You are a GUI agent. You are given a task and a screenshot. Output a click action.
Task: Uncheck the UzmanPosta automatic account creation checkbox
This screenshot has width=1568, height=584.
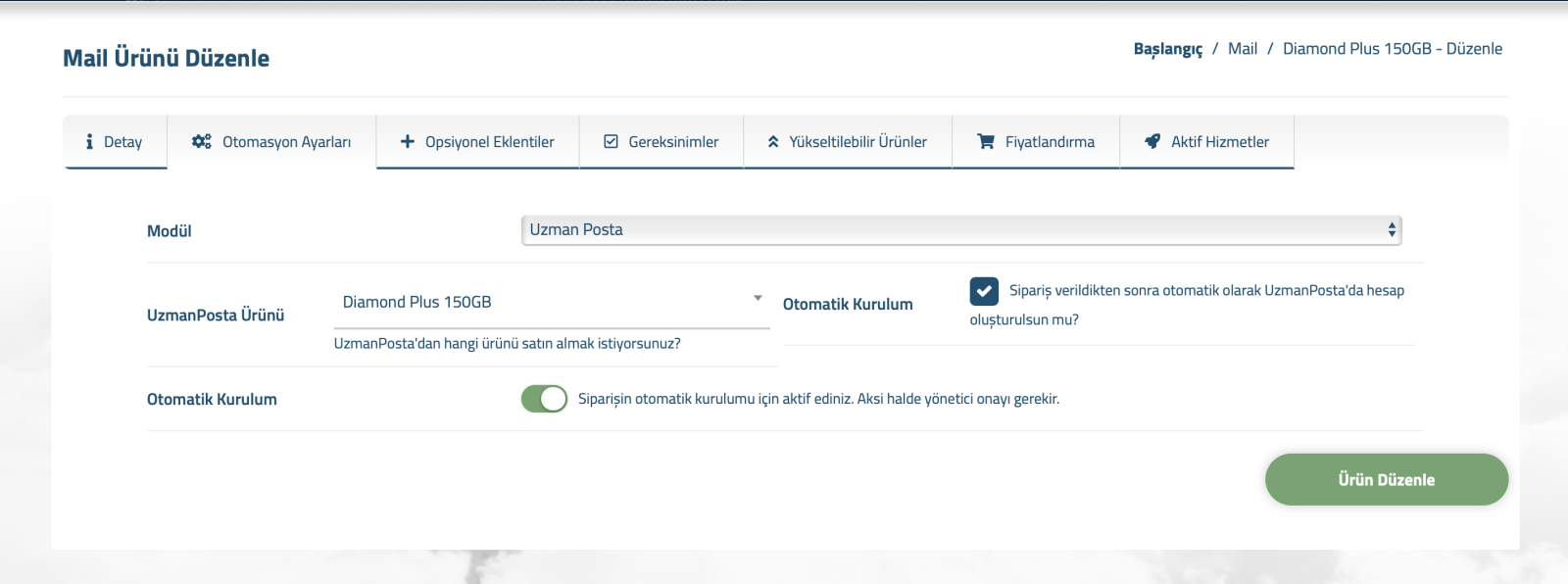[984, 291]
